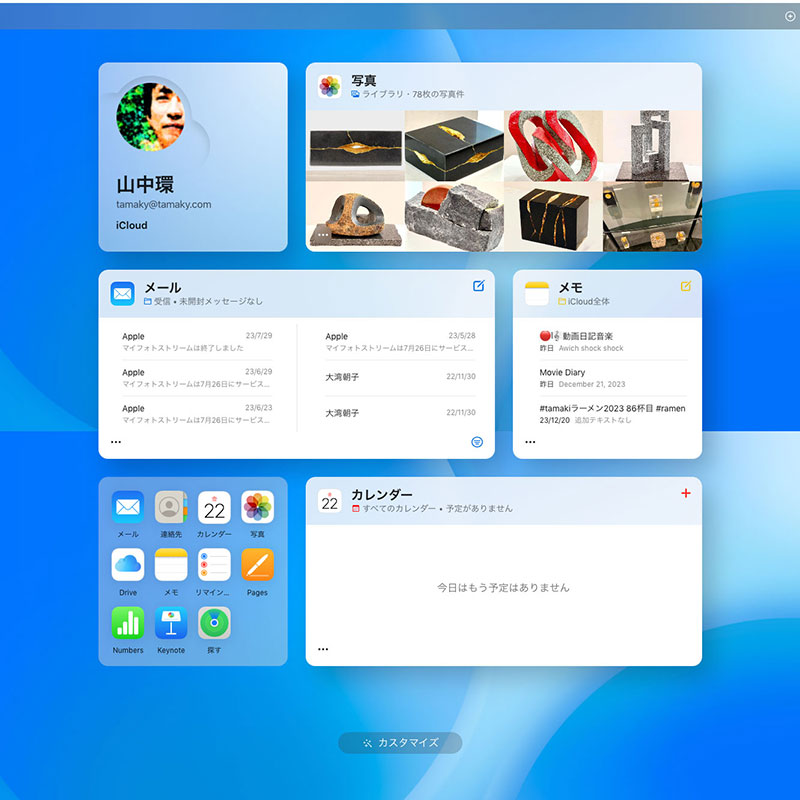The image size is (800, 800).
Task: Toggle the mail filter icon
Action: 478,441
